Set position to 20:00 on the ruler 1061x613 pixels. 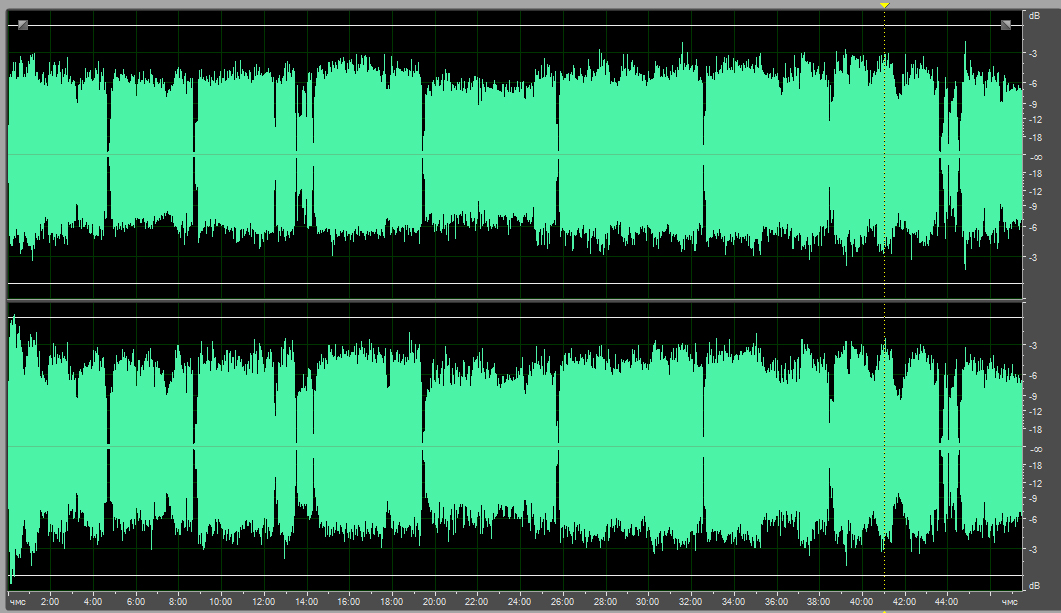pyautogui.click(x=435, y=602)
